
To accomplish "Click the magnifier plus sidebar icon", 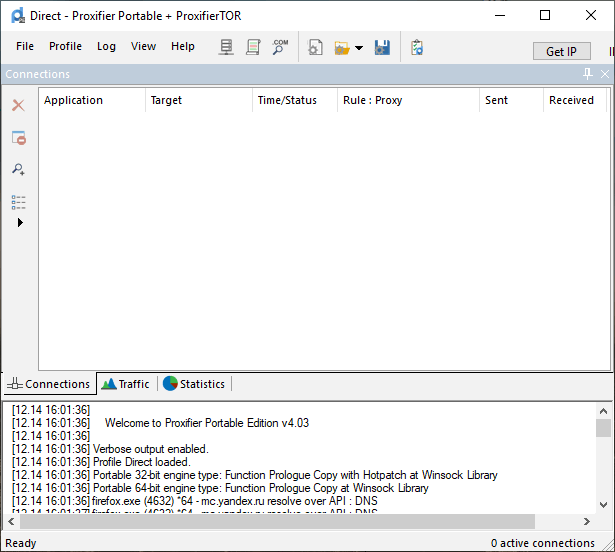I will [x=18, y=169].
